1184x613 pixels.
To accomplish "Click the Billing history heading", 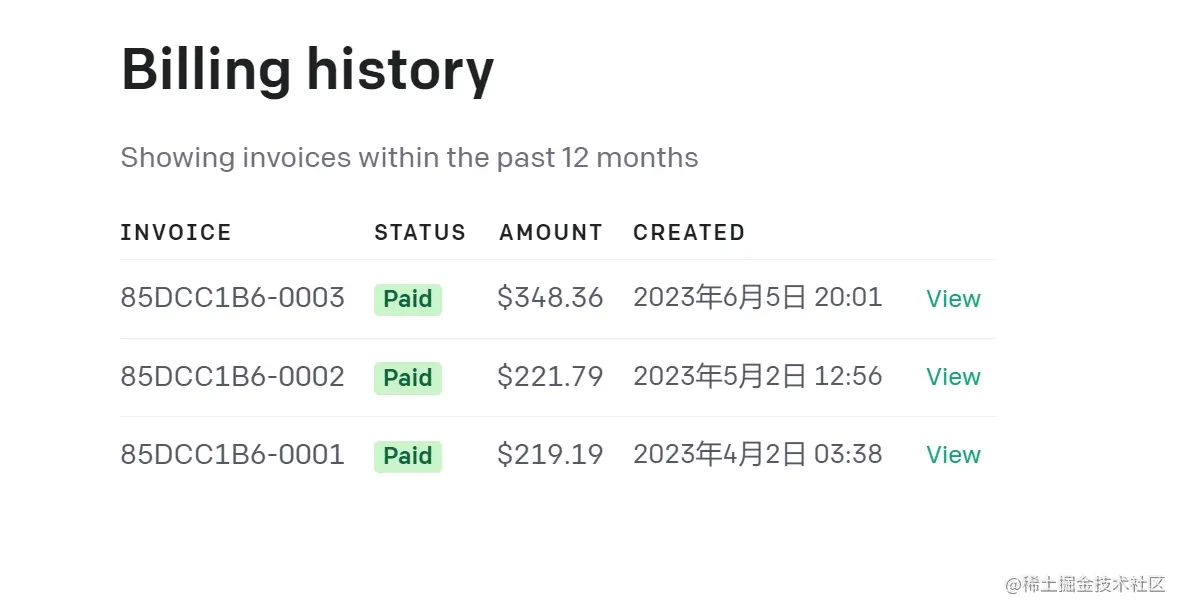I will 307,70.
